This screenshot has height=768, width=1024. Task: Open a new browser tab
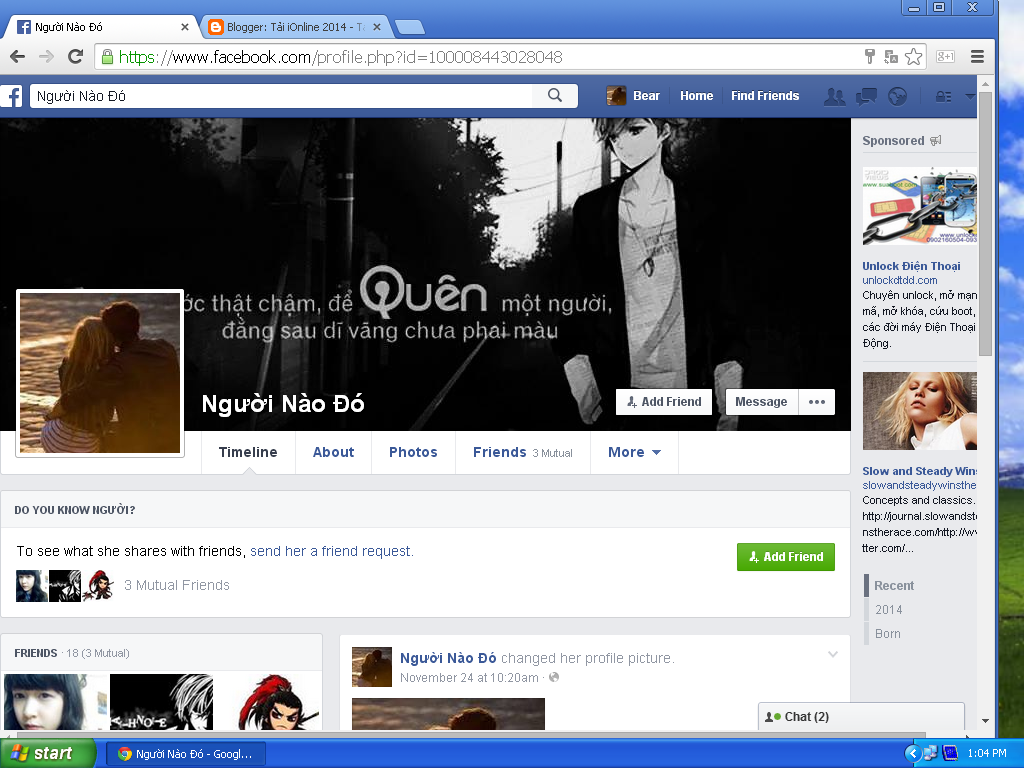point(410,27)
